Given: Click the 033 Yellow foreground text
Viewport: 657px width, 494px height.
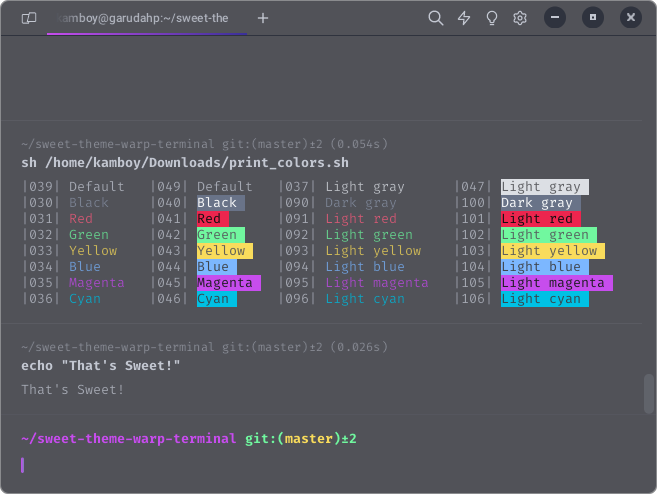Looking at the screenshot, I should pyautogui.click(x=93, y=251).
